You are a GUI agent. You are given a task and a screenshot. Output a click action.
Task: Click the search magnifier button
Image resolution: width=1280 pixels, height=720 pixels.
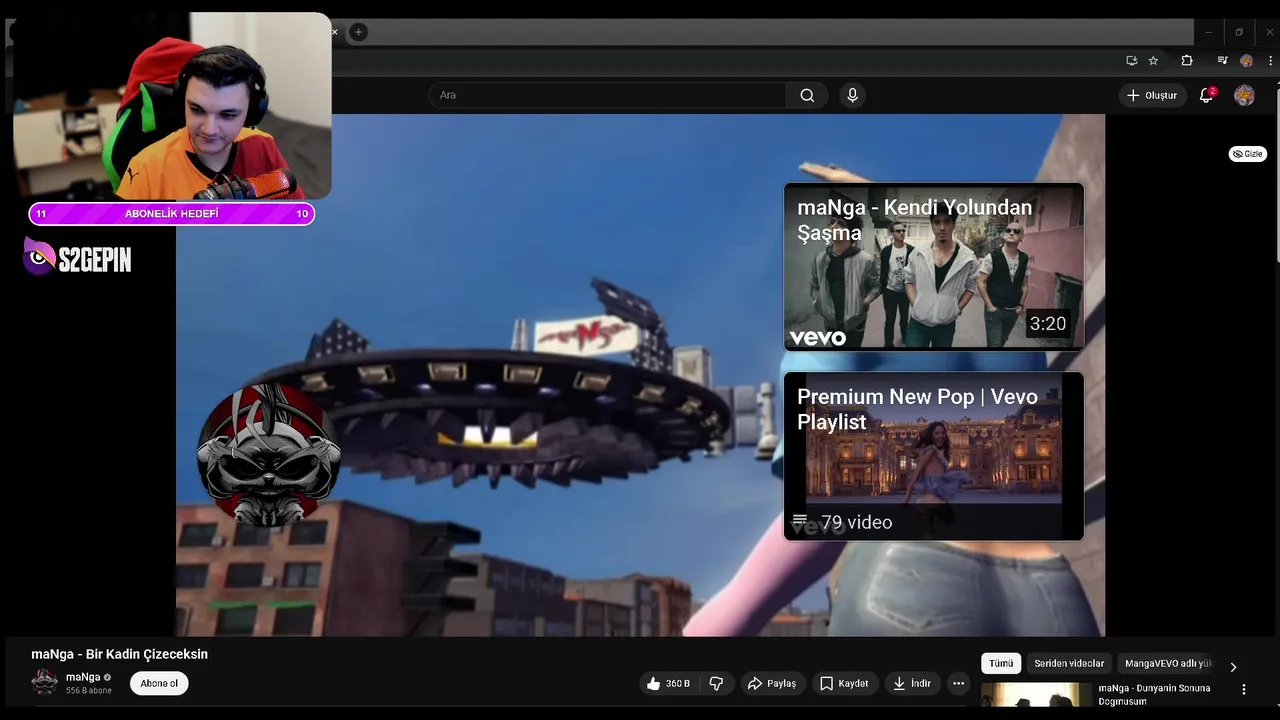(x=807, y=95)
